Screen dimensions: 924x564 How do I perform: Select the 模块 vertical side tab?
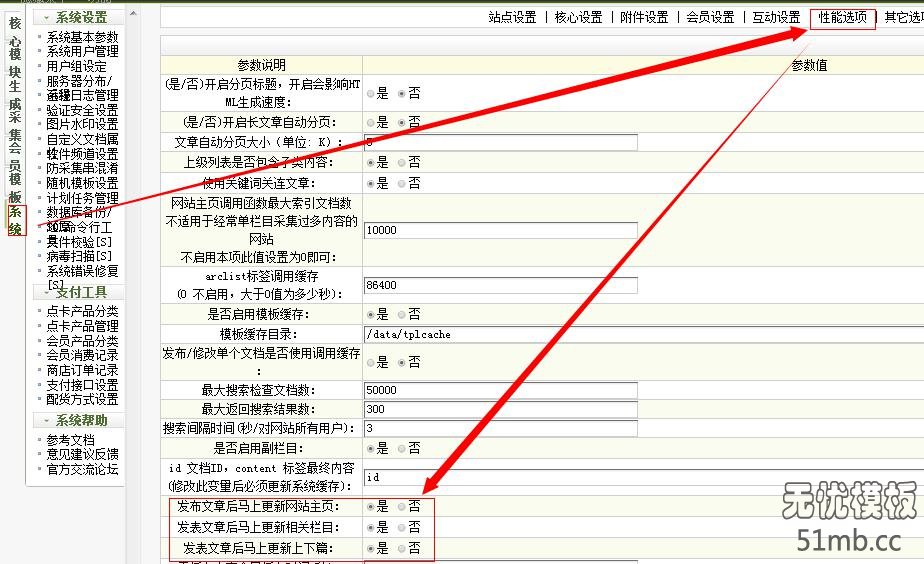[x=15, y=62]
